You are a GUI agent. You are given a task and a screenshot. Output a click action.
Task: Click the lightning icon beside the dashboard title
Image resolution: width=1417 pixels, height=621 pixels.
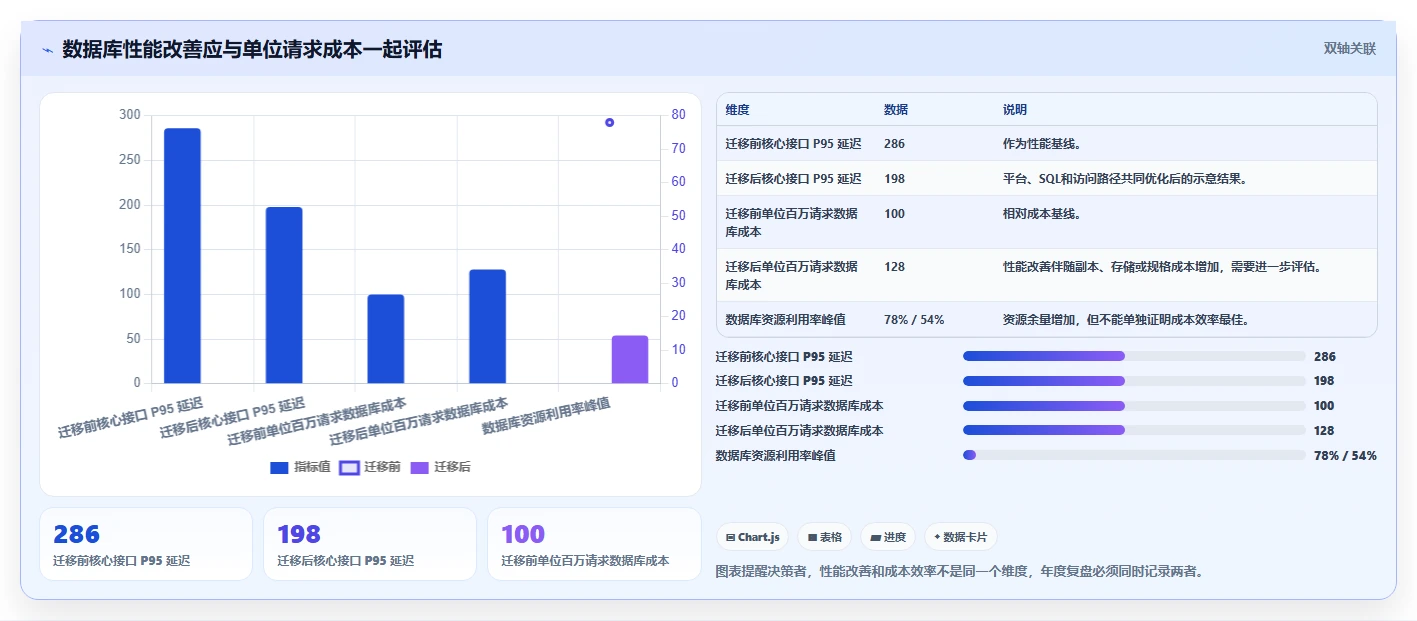pyautogui.click(x=47, y=50)
